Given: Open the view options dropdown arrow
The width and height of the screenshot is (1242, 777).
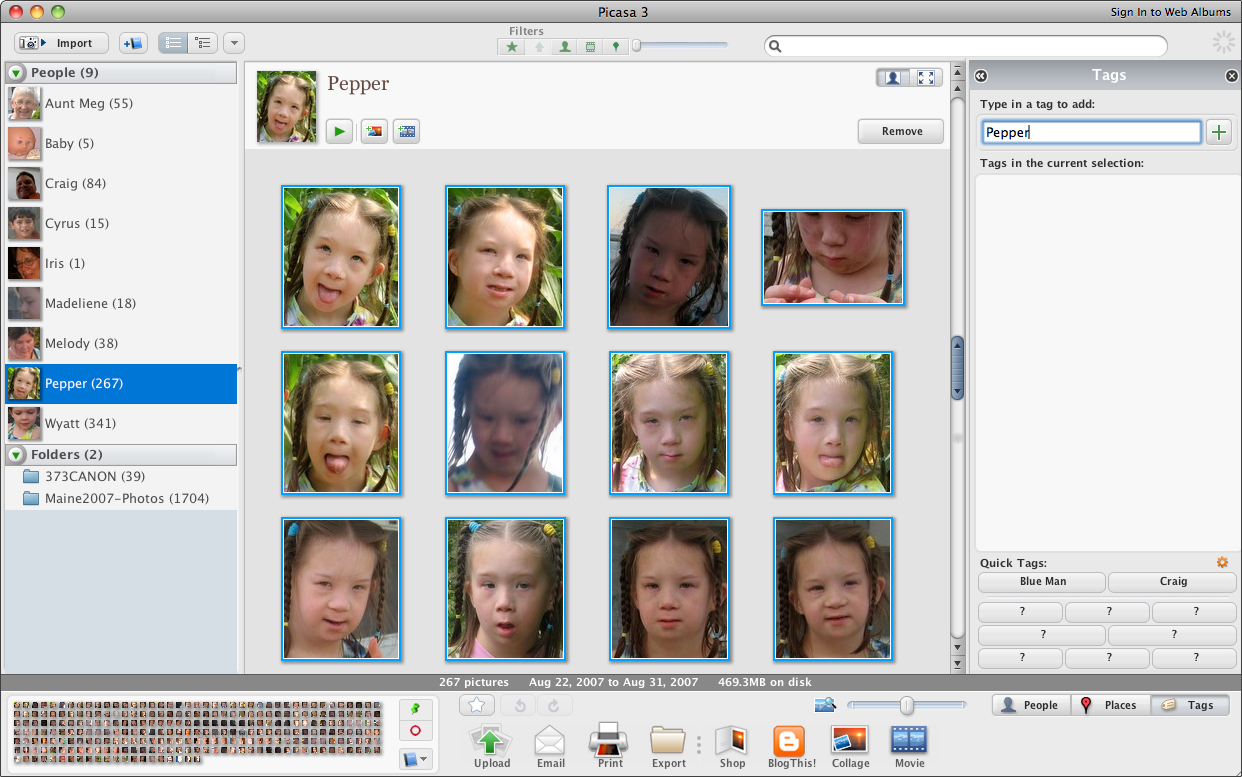Looking at the screenshot, I should (234, 42).
